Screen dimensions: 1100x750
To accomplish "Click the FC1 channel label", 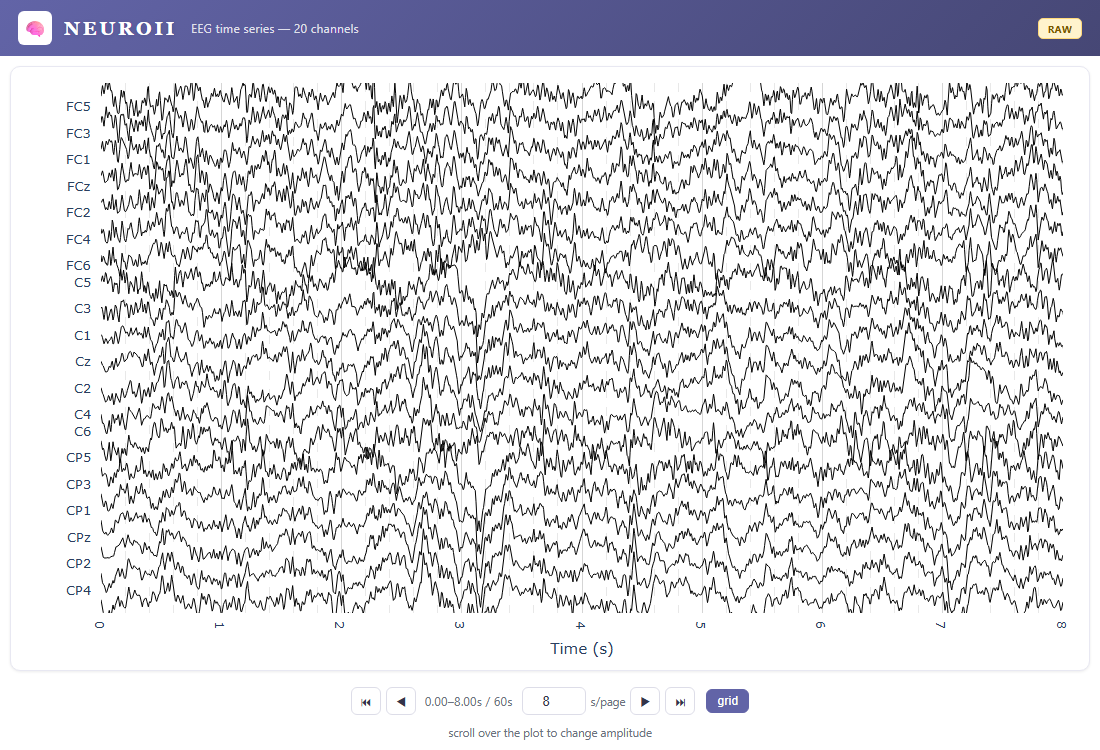I will click(x=78, y=160).
